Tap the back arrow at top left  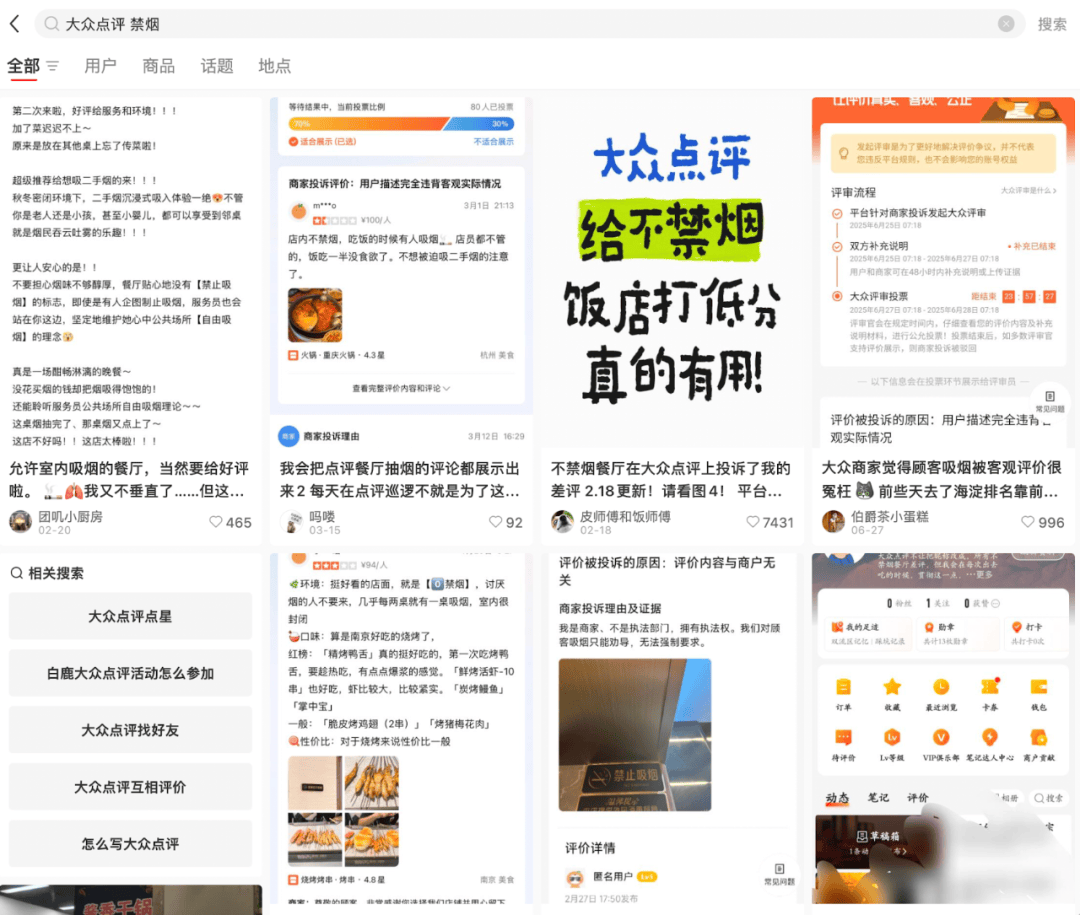[x=14, y=24]
